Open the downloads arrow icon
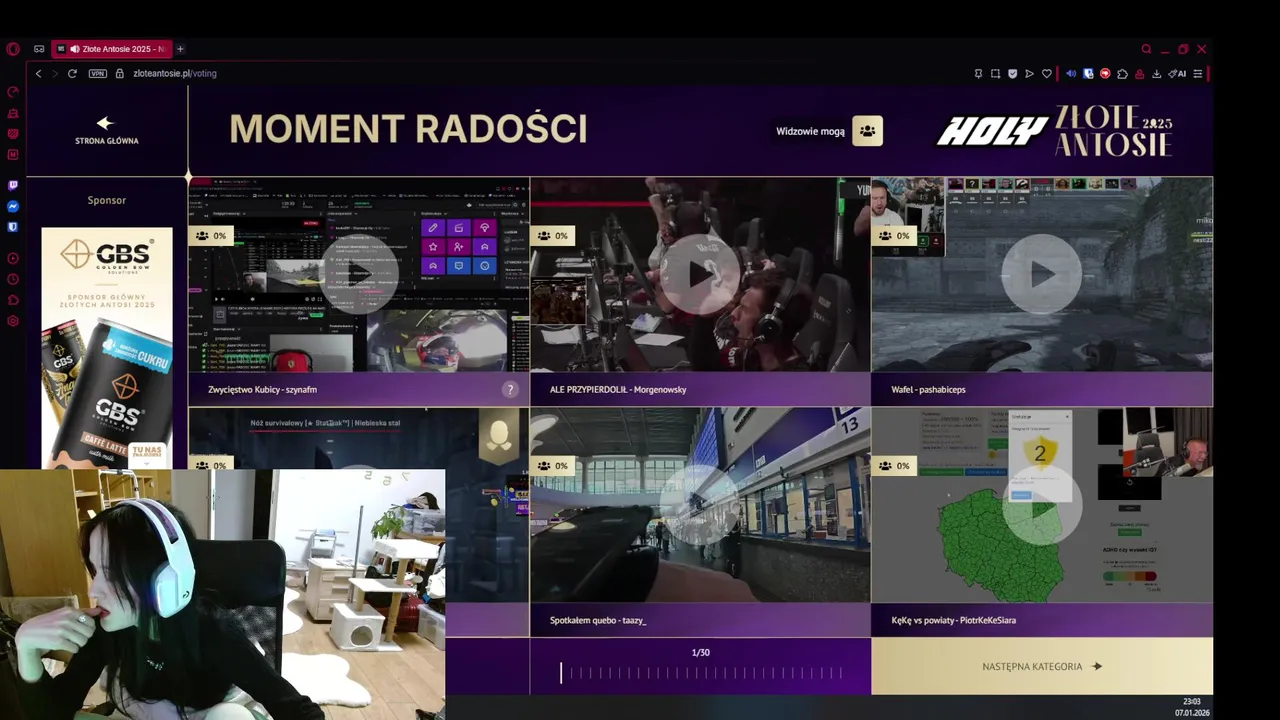 [x=1157, y=74]
